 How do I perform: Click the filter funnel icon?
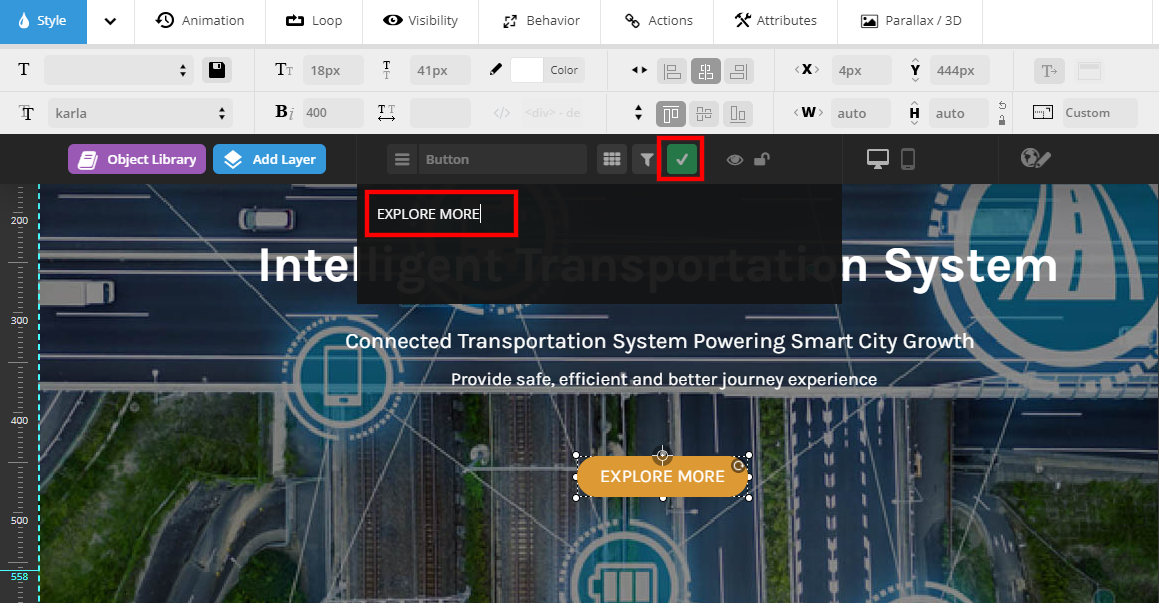[647, 160]
